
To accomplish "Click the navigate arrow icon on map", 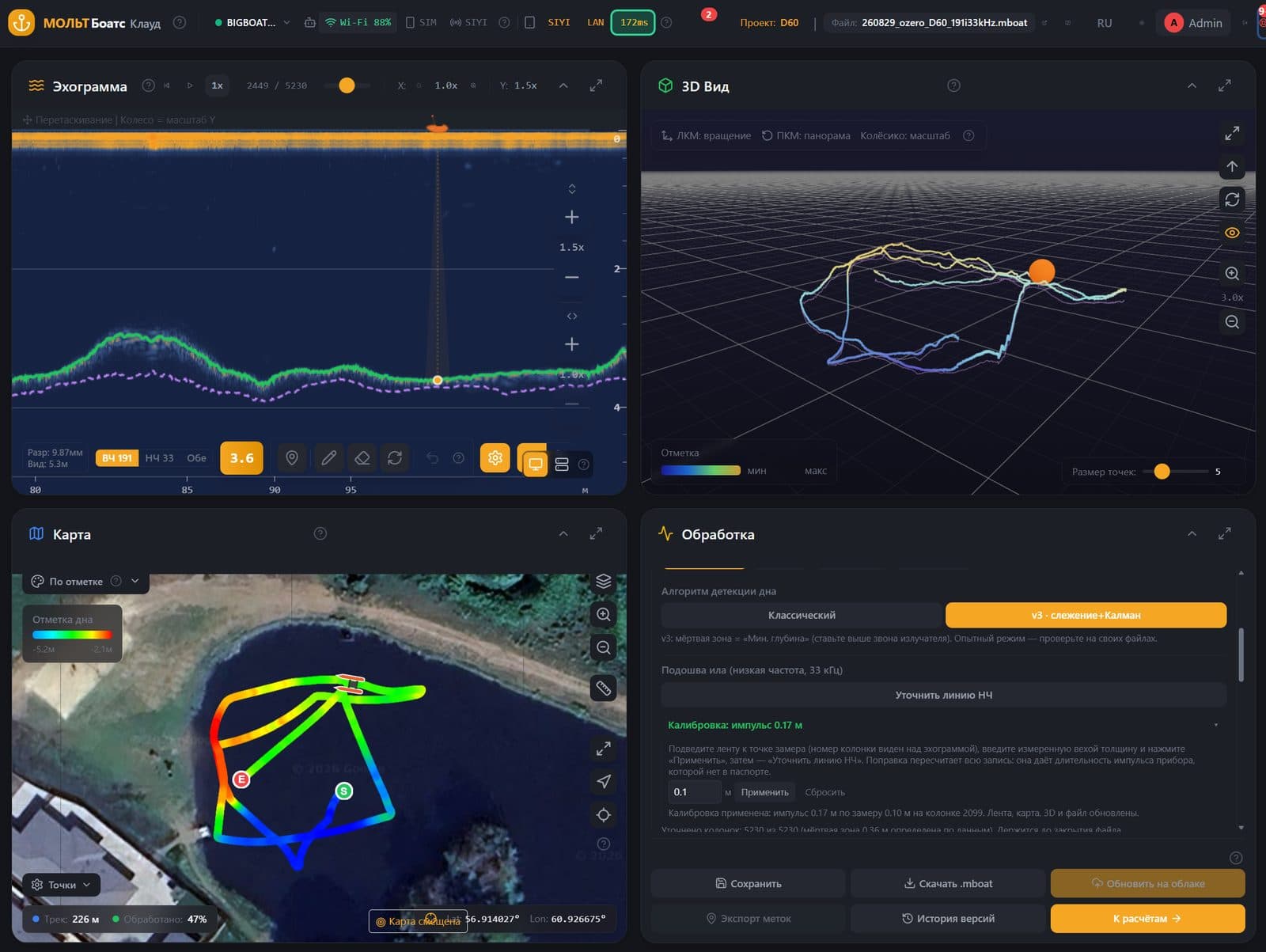I will [604, 782].
